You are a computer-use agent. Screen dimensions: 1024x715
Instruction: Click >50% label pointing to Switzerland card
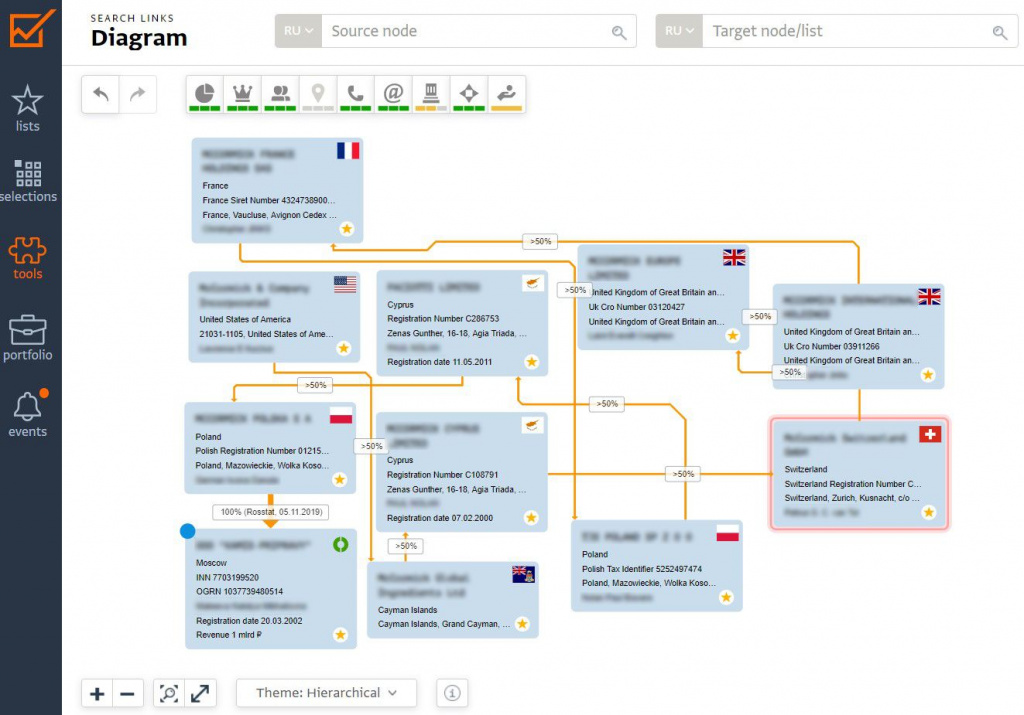pyautogui.click(x=683, y=474)
